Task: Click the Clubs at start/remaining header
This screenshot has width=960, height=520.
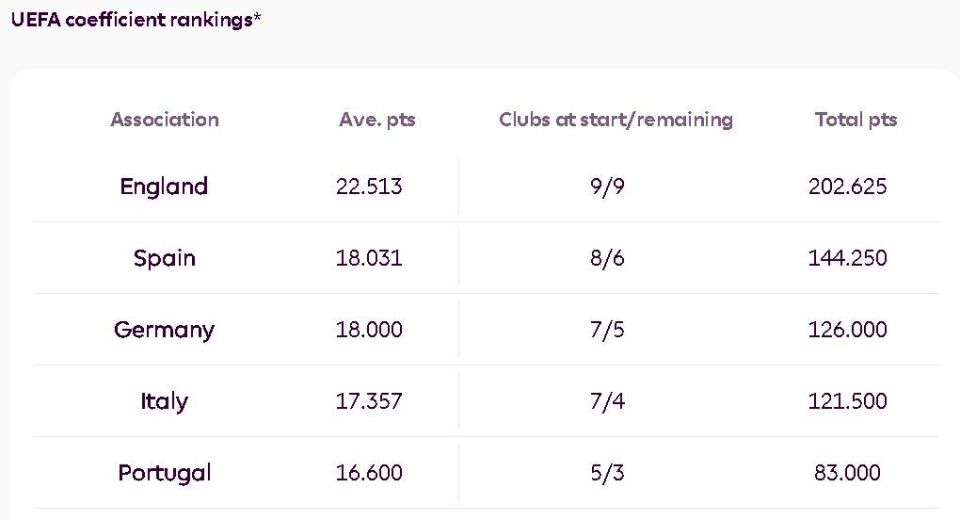Action: (x=616, y=120)
